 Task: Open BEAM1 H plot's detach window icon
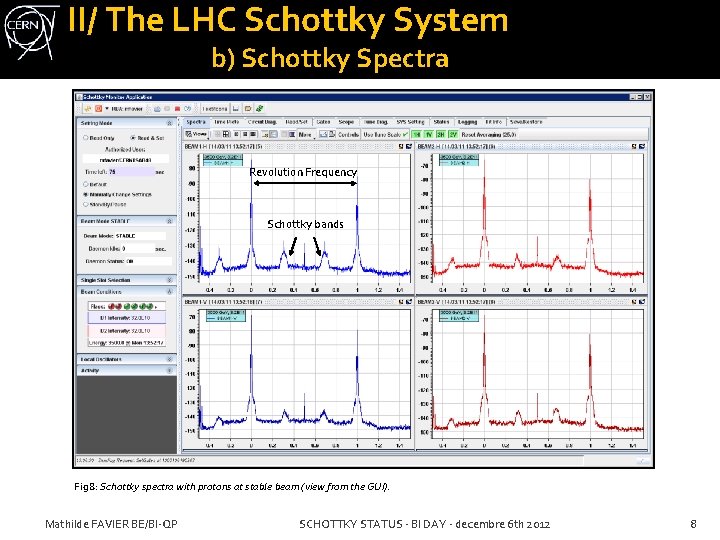(409, 146)
